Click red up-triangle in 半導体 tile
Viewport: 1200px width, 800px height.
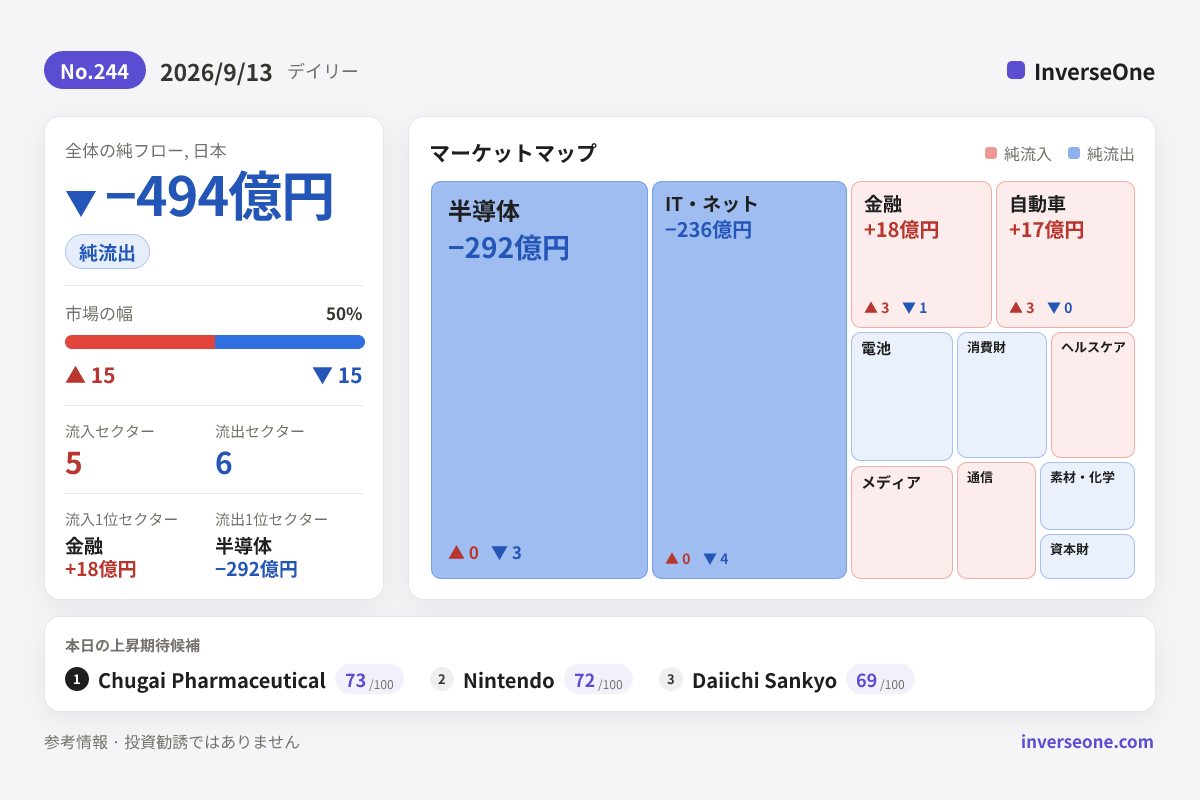[456, 552]
